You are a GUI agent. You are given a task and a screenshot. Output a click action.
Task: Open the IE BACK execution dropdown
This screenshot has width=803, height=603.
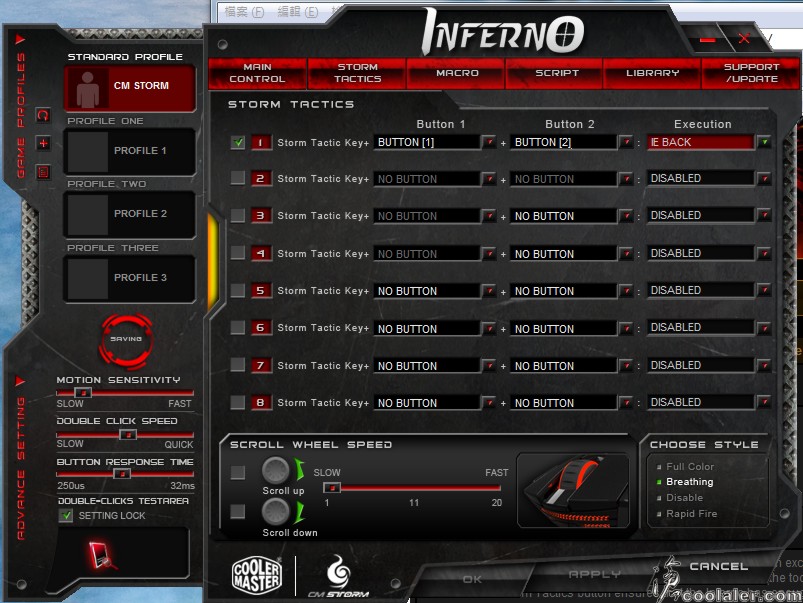tap(764, 142)
